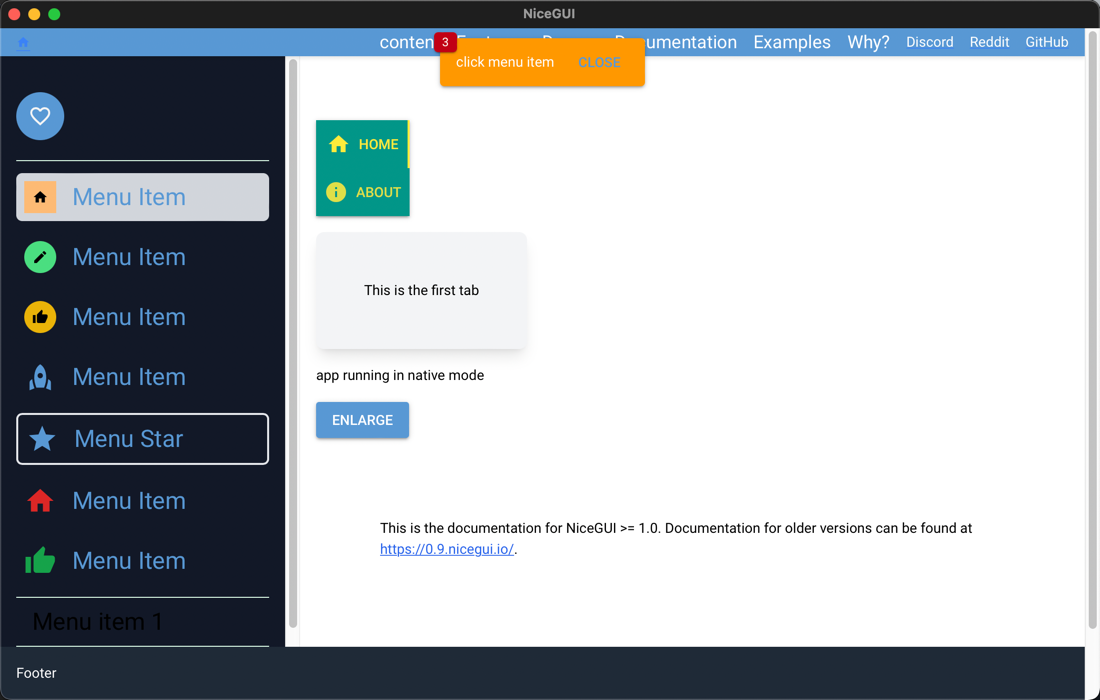Dismiss notification with CLOSE button
This screenshot has width=1100, height=700.
point(599,62)
